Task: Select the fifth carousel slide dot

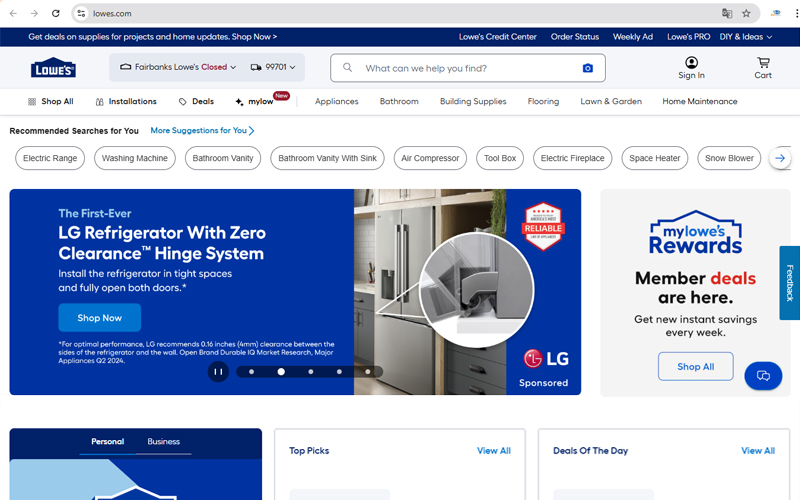Action: [367, 371]
